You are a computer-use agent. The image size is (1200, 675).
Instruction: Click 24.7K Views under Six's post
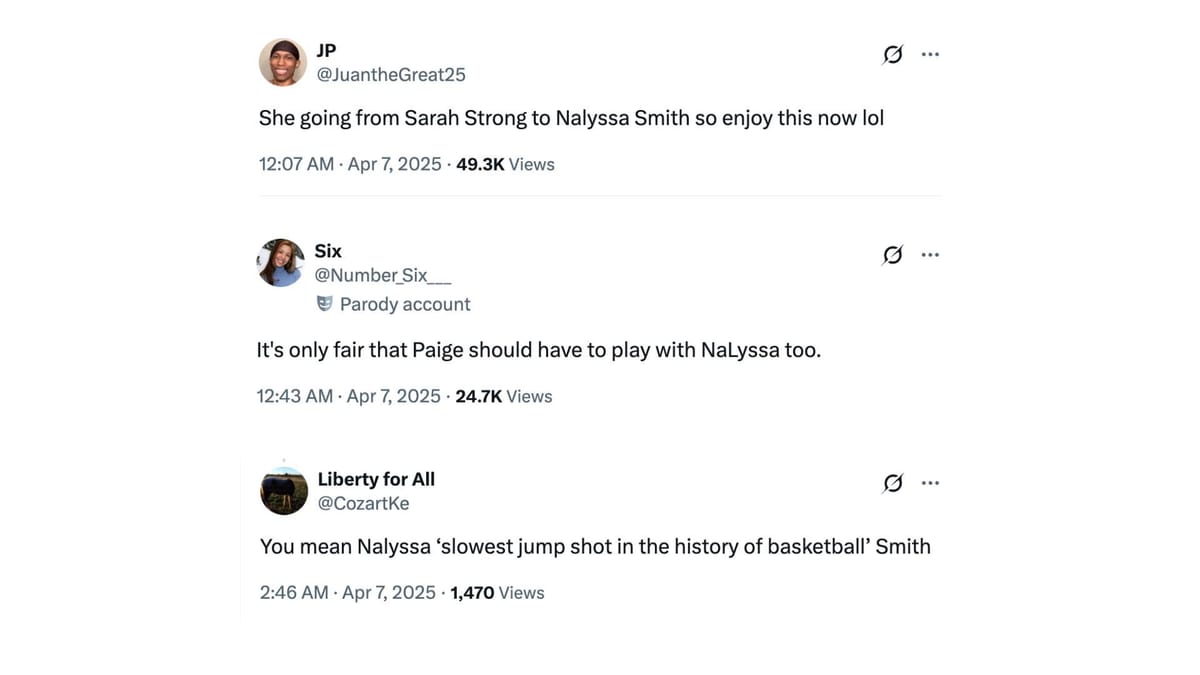(503, 396)
